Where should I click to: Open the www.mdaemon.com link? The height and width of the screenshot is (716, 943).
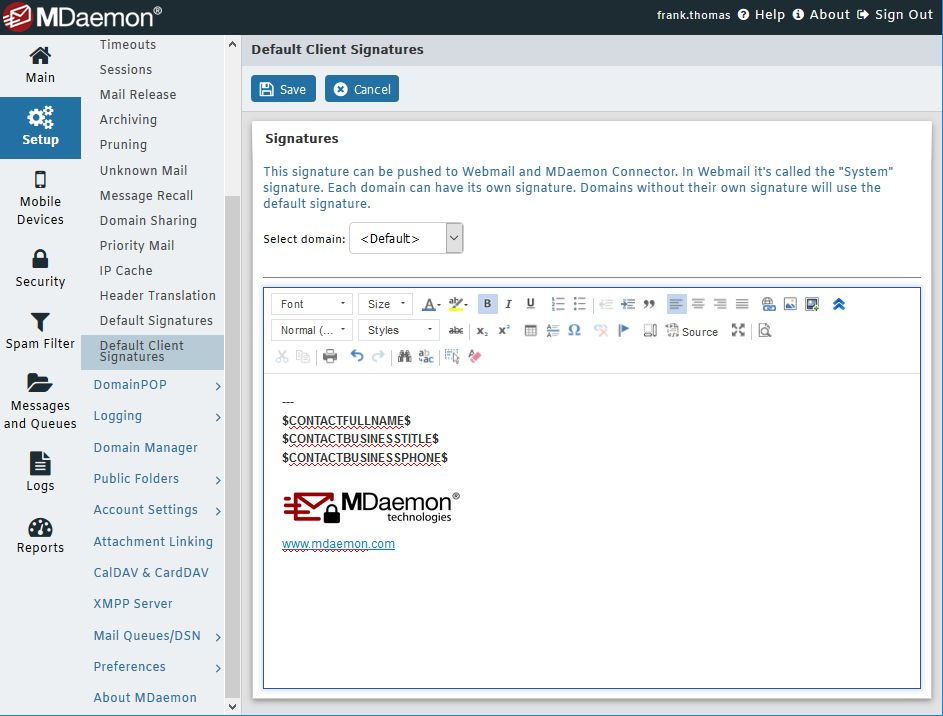click(x=338, y=544)
